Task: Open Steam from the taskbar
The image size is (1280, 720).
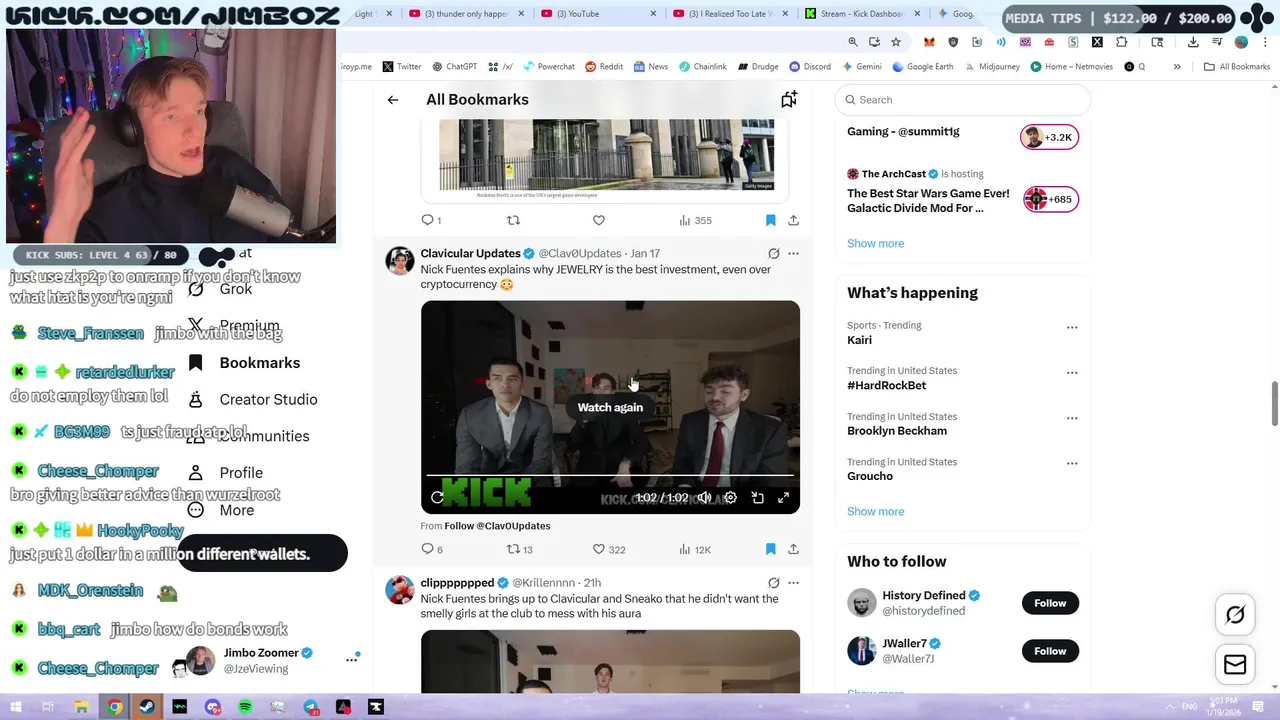Action: (147, 707)
